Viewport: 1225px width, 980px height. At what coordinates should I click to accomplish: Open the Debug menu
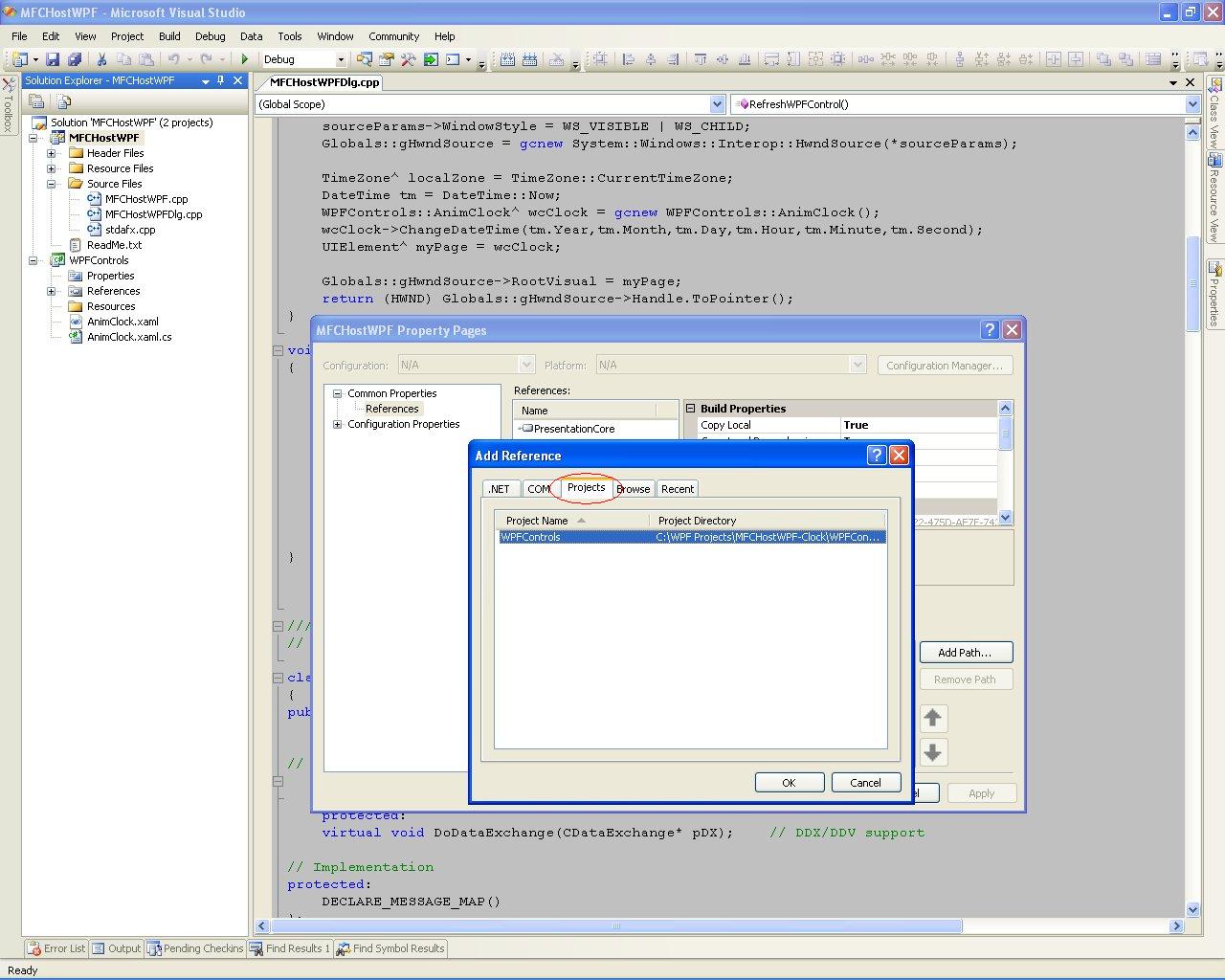pyautogui.click(x=211, y=36)
